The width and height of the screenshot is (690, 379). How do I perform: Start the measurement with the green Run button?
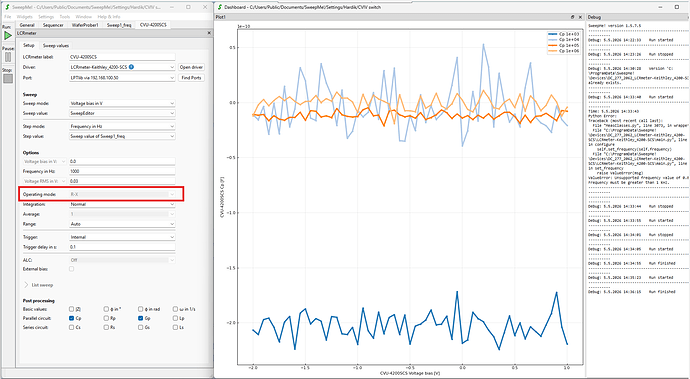tap(8, 36)
